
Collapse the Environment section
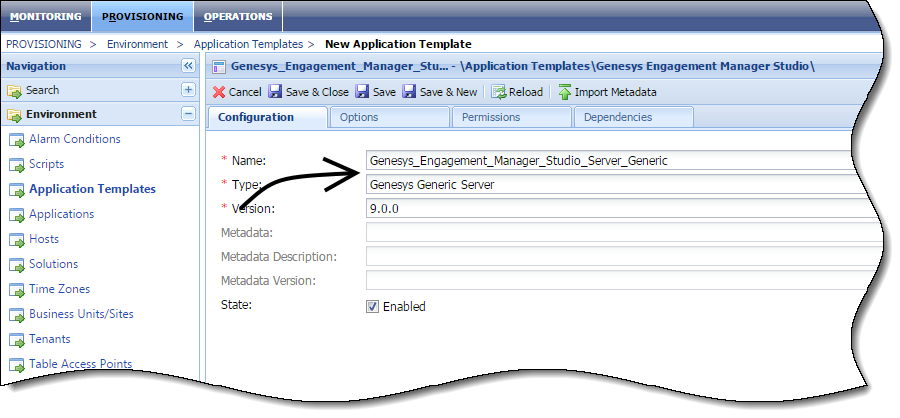coord(188,114)
